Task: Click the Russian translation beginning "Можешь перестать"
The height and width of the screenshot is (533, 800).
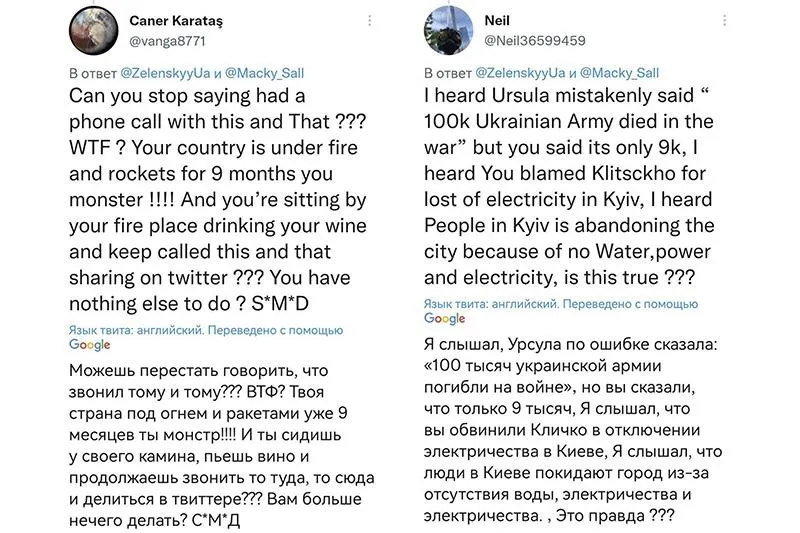Action: 221,445
